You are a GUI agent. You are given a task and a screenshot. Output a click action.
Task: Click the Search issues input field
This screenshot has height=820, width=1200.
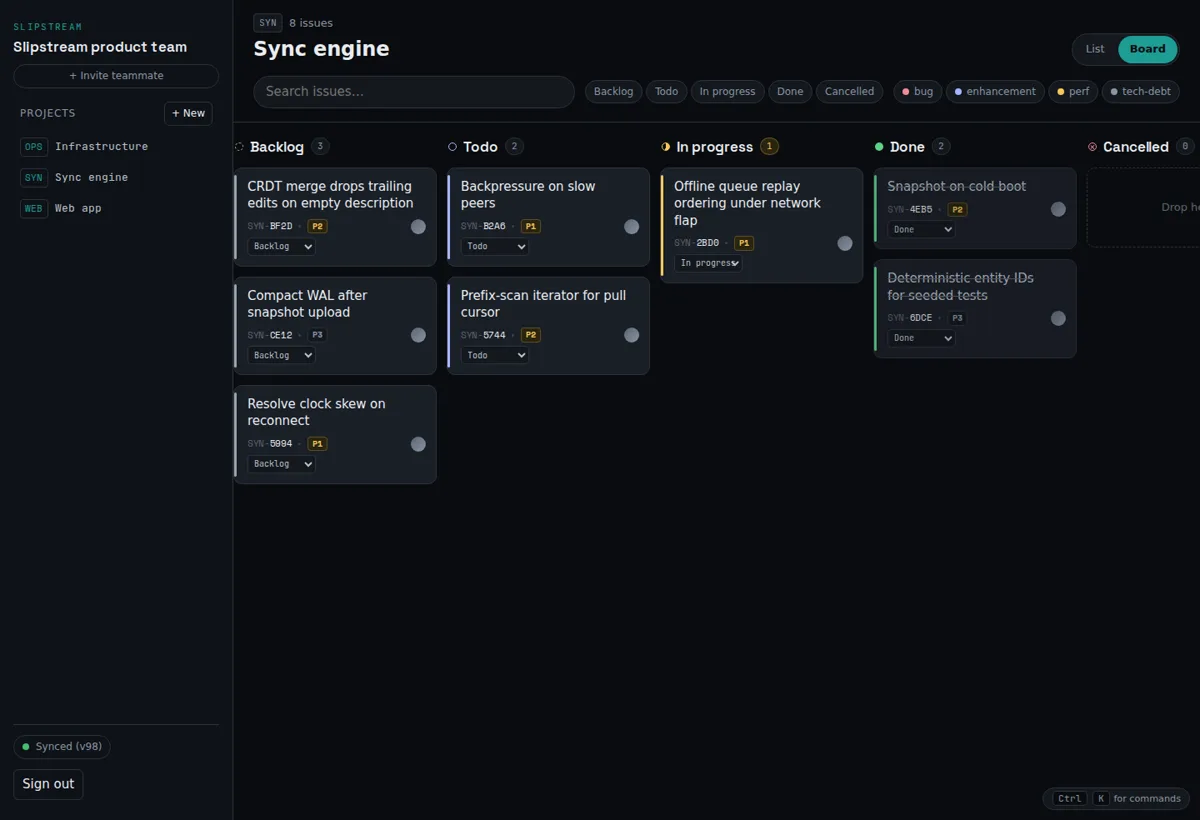coord(414,92)
